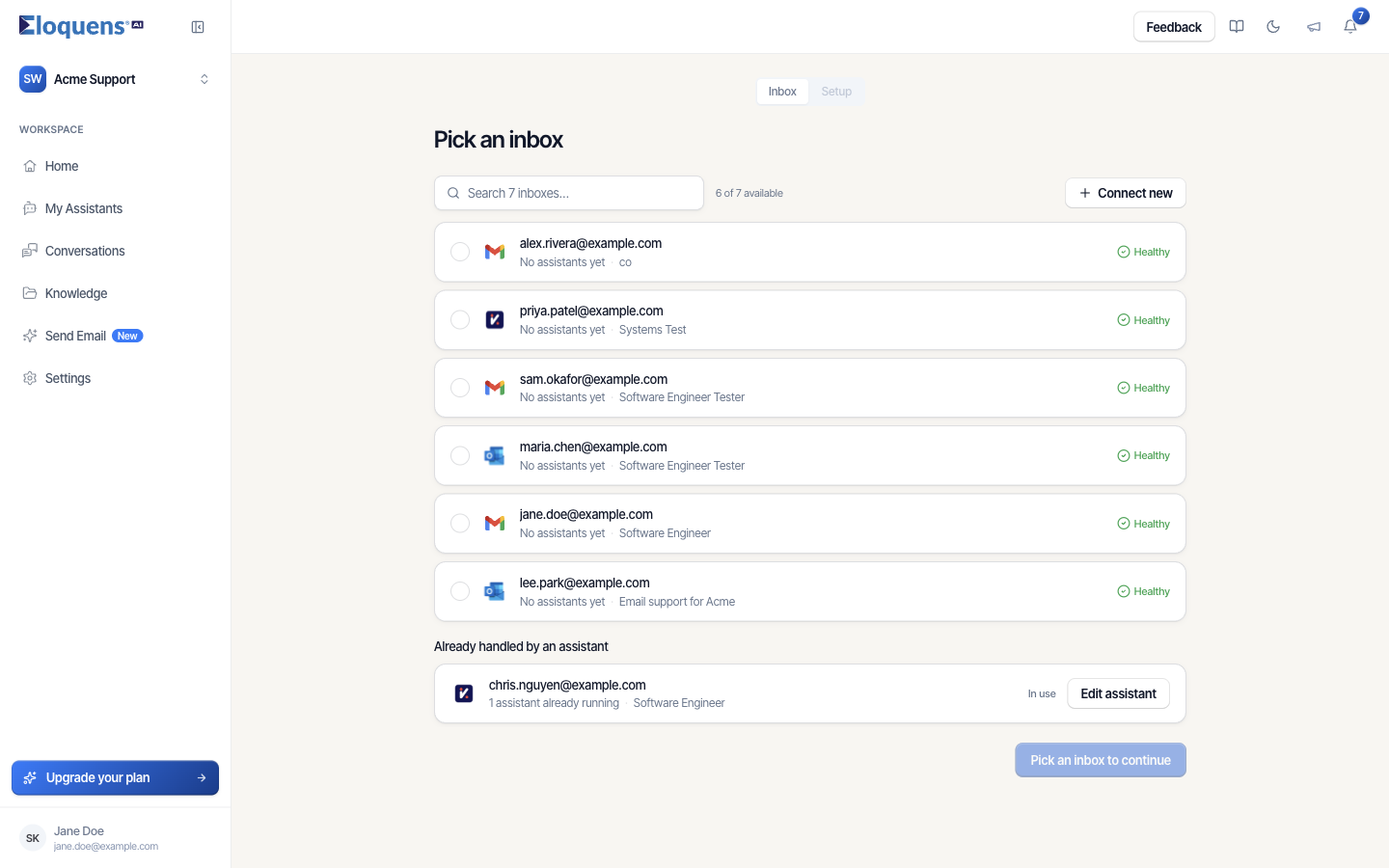The image size is (1389, 868).
Task: Open Settings in the sidebar
Action: tap(115, 378)
